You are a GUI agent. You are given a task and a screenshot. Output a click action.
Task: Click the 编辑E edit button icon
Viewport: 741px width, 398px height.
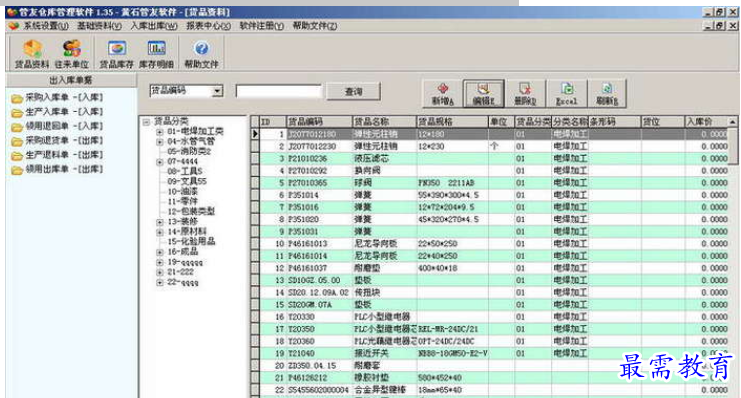pyautogui.click(x=483, y=94)
